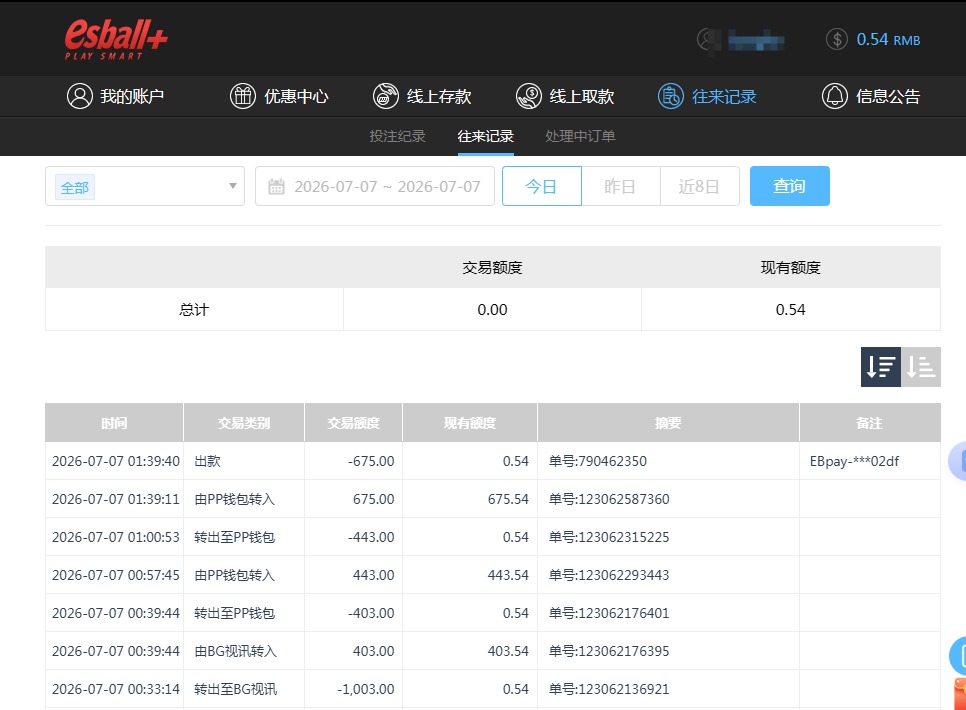Open 优惠中心 menu

pyautogui.click(x=296, y=96)
